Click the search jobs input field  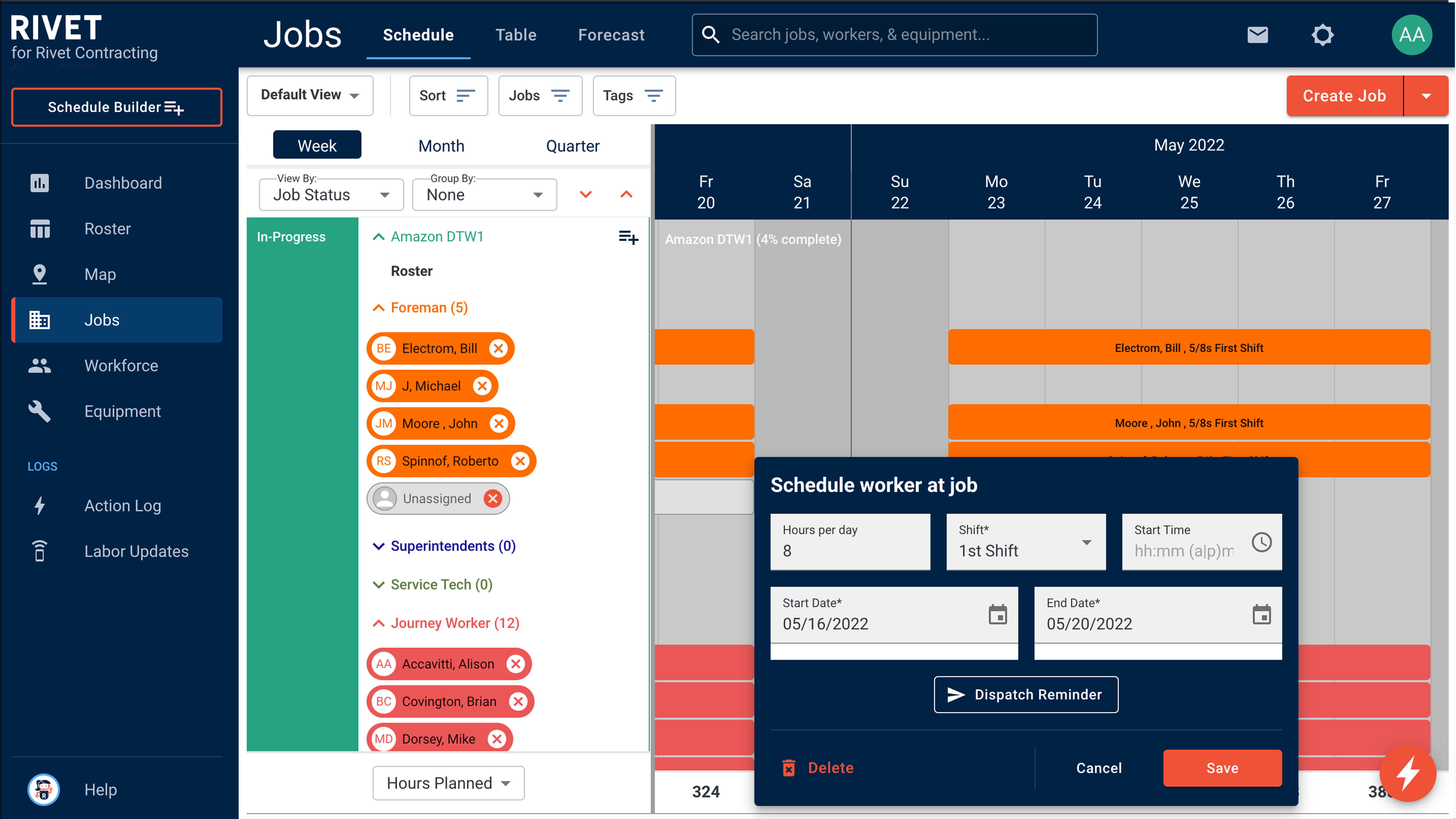[895, 35]
